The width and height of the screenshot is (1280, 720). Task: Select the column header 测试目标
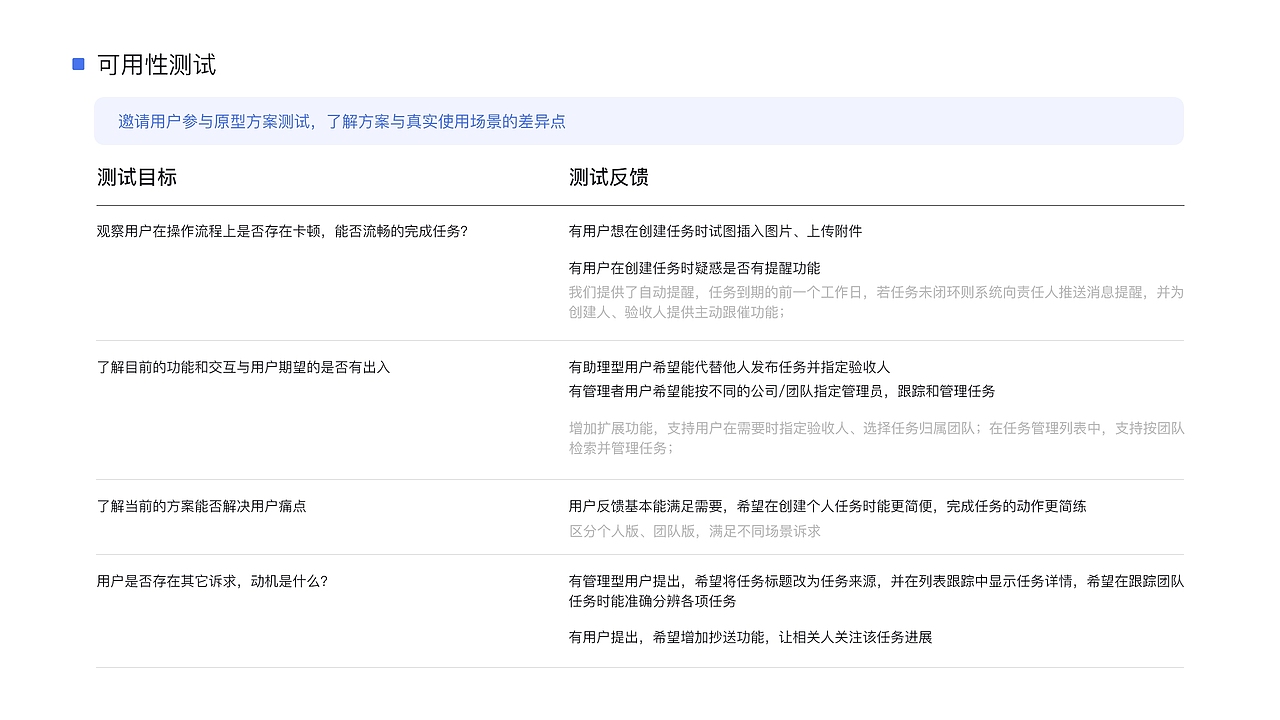[x=137, y=177]
